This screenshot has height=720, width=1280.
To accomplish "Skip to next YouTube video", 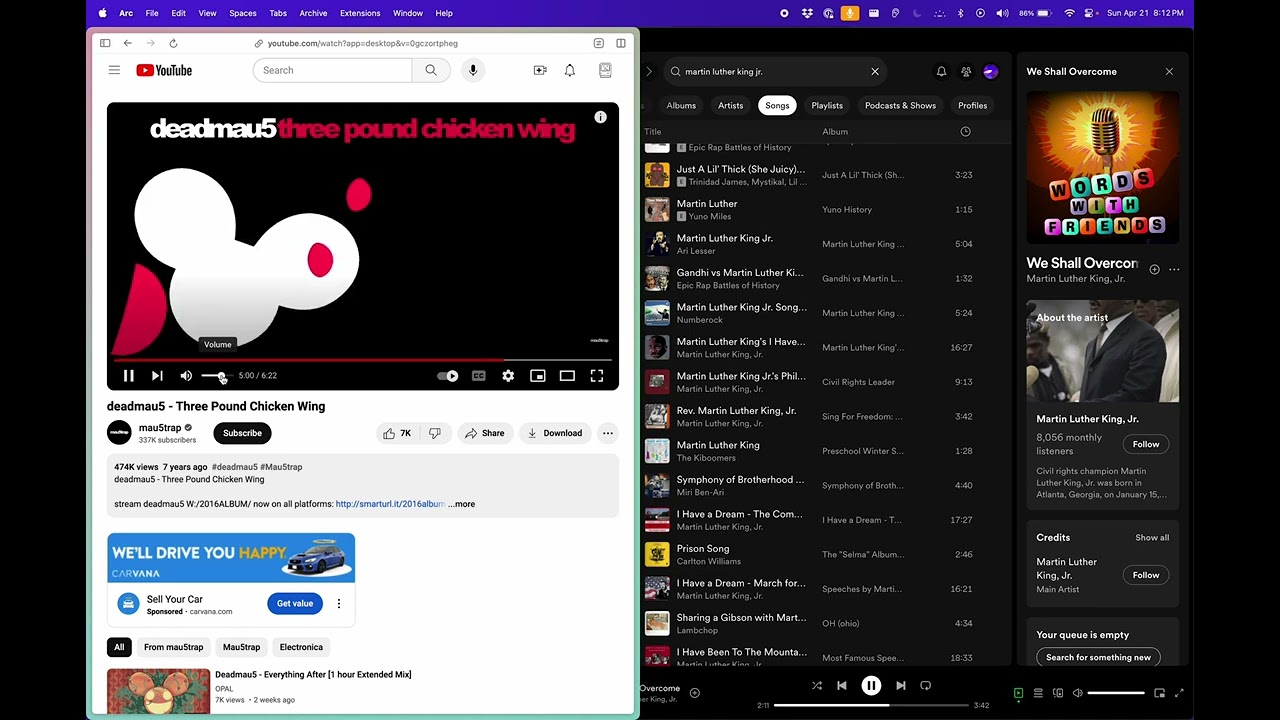I will 157,376.
